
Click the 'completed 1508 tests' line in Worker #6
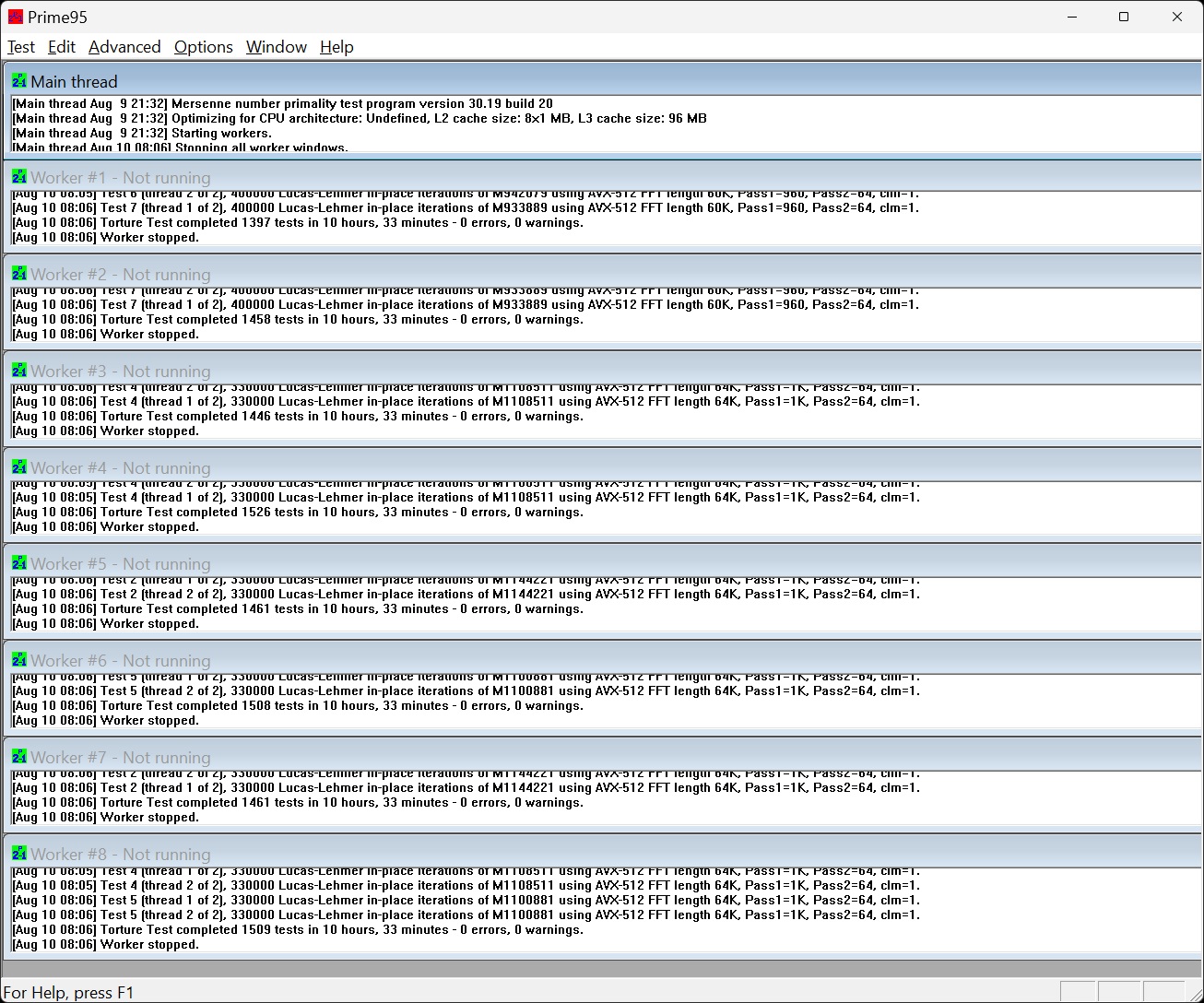pyautogui.click(x=298, y=705)
